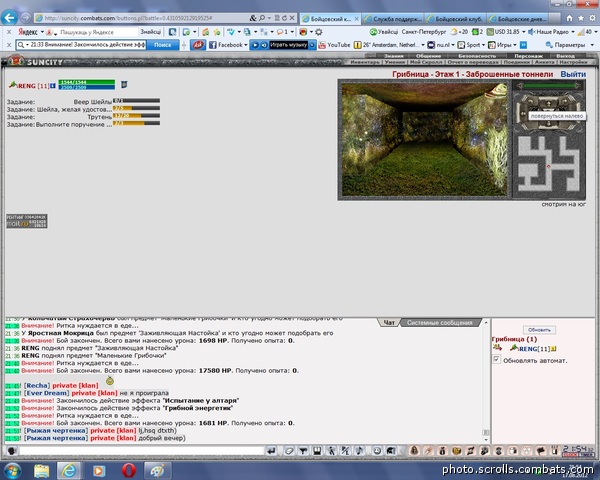This screenshot has width=600, height=480.
Task: Click the eraser icon to clear chat
Action: click(x=289, y=451)
